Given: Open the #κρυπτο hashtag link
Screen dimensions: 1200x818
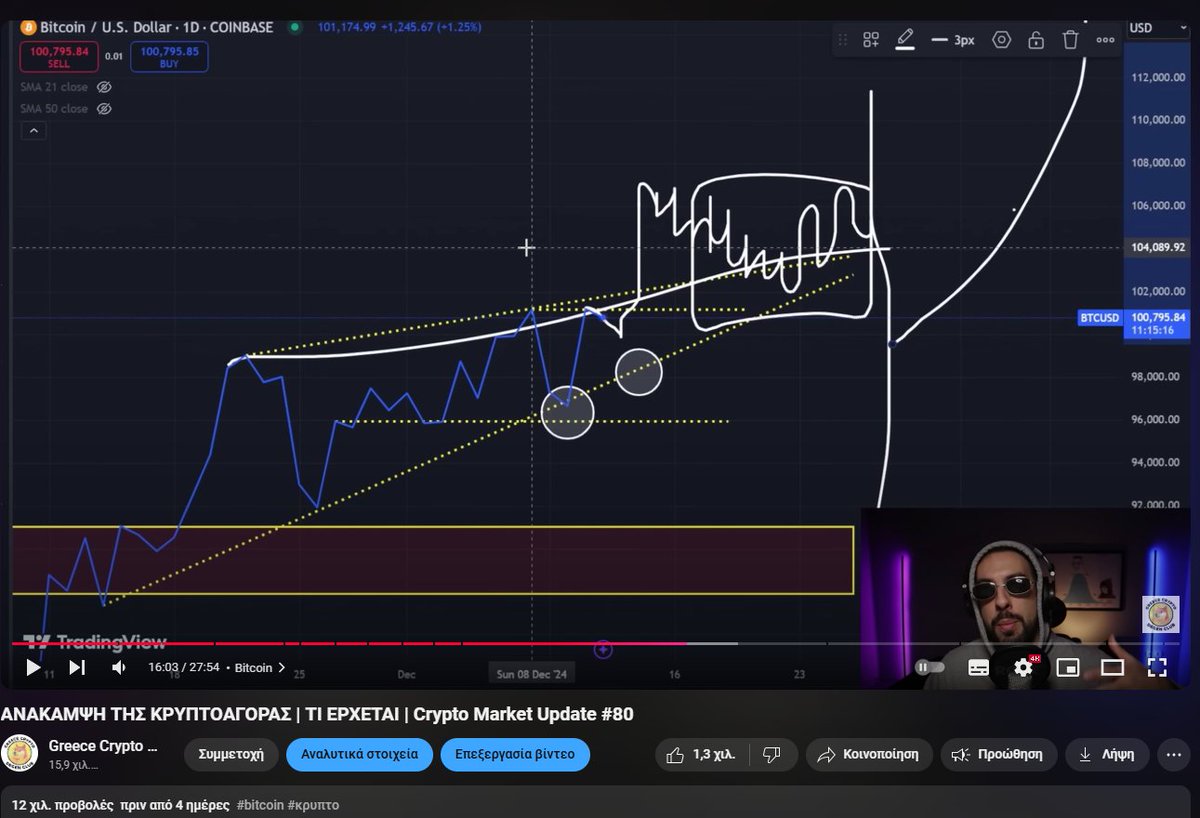Looking at the screenshot, I should pyautogui.click(x=313, y=805).
